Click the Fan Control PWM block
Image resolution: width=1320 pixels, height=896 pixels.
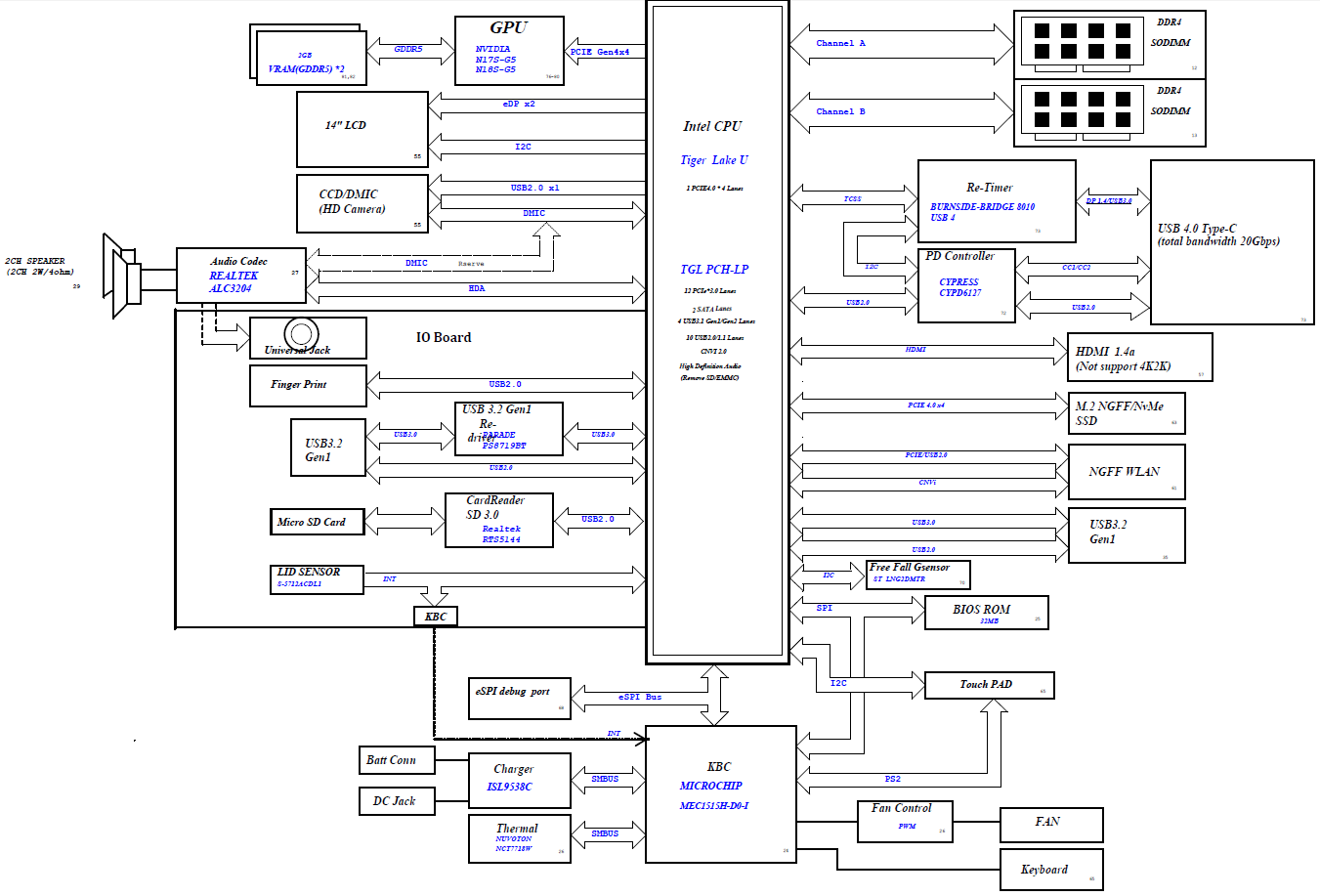click(904, 822)
